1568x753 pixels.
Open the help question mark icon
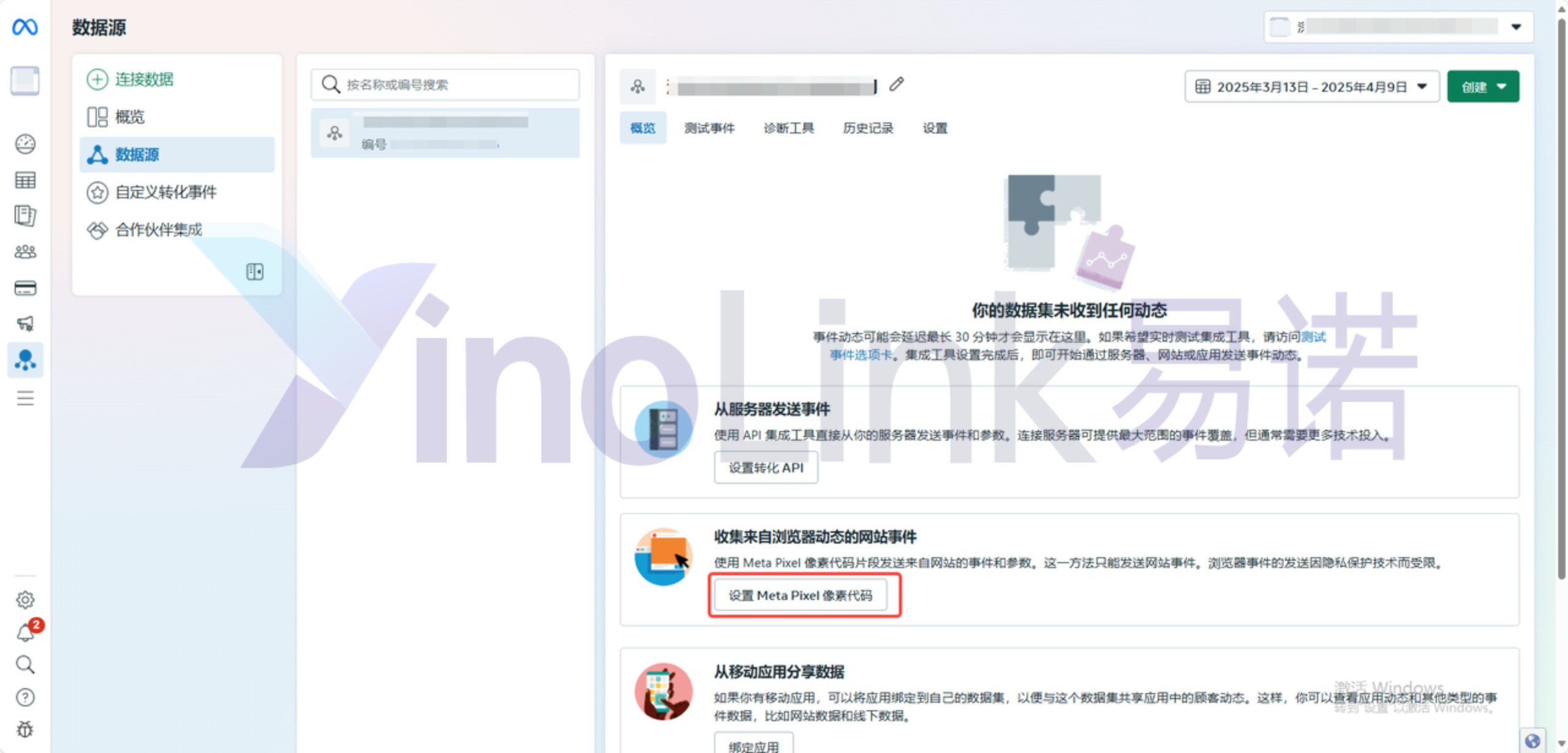(25, 697)
